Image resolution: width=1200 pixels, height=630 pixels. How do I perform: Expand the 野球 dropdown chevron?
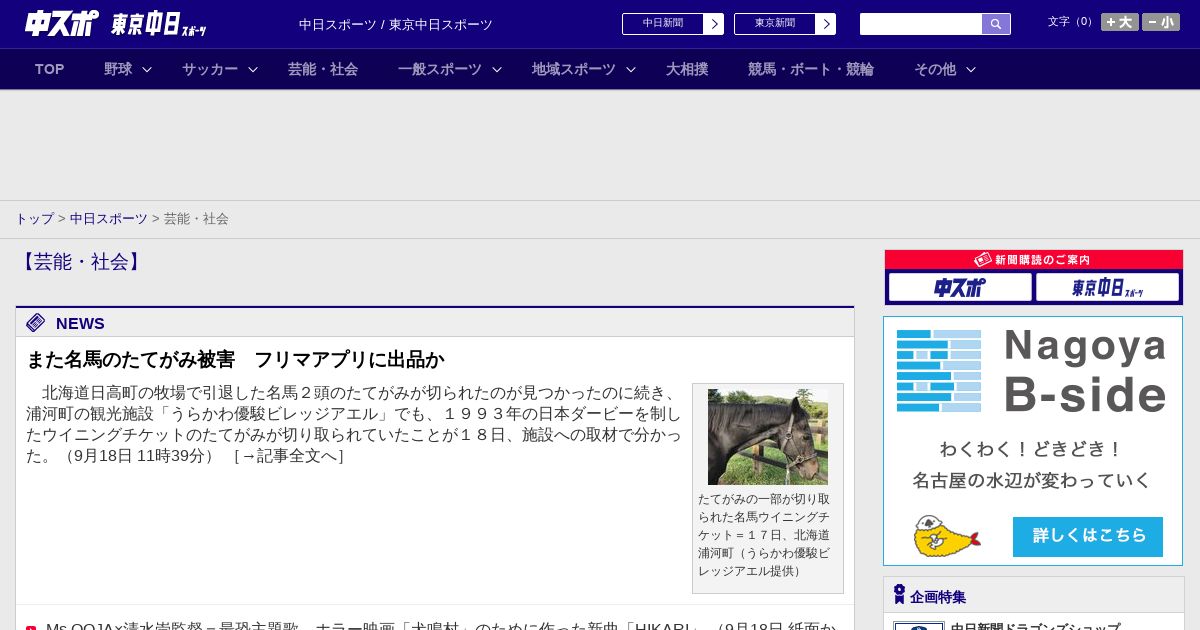click(x=147, y=69)
